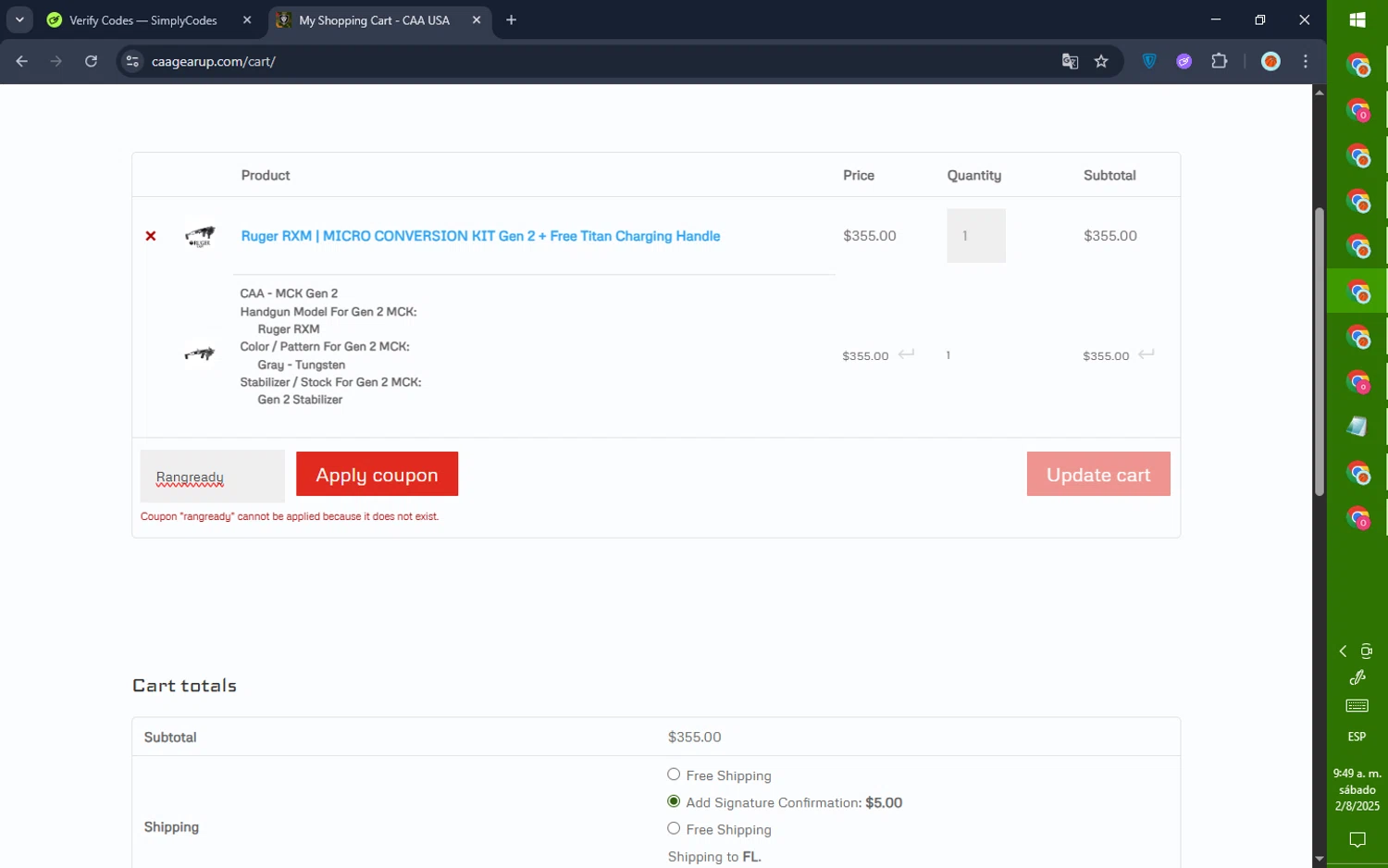Image resolution: width=1388 pixels, height=868 pixels.
Task: View site information icon in address bar
Action: coord(132,61)
